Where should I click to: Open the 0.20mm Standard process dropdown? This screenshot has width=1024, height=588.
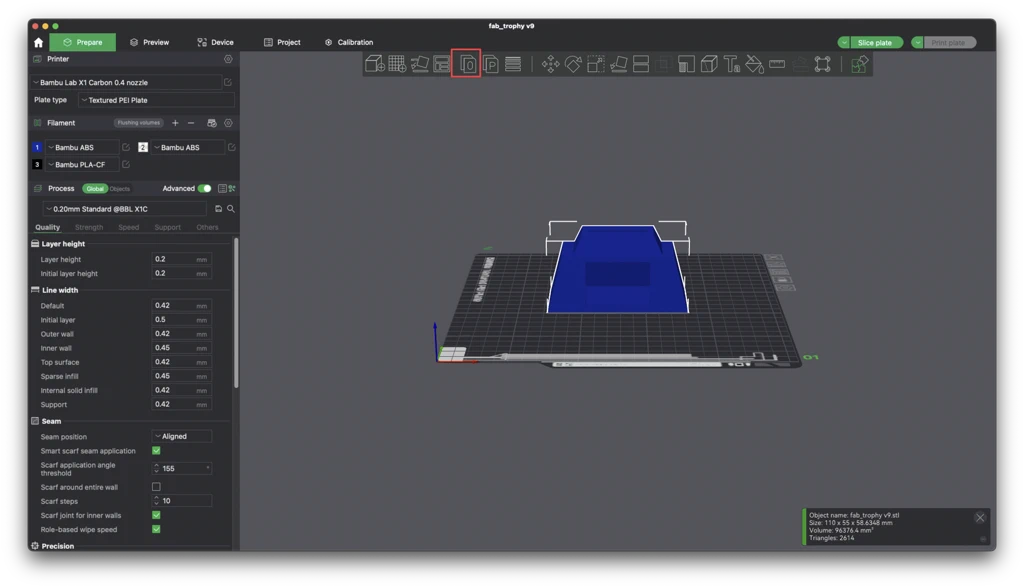click(125, 209)
